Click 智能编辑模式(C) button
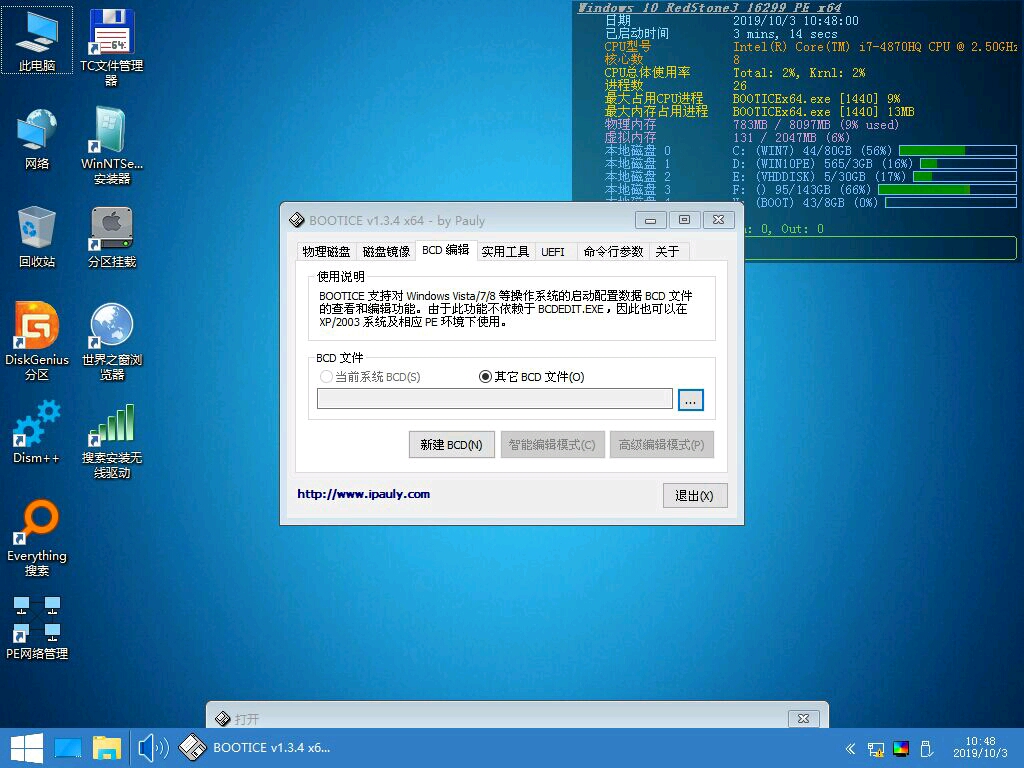Image resolution: width=1024 pixels, height=768 pixels. (552, 445)
